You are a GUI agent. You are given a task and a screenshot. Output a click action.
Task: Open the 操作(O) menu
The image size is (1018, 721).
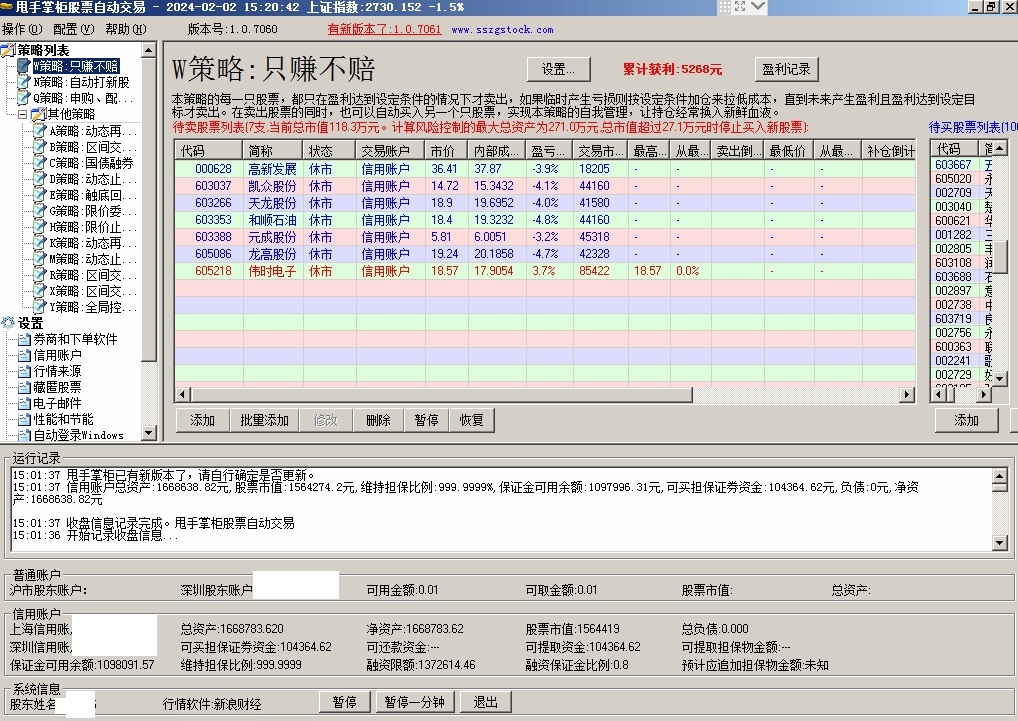pos(22,29)
